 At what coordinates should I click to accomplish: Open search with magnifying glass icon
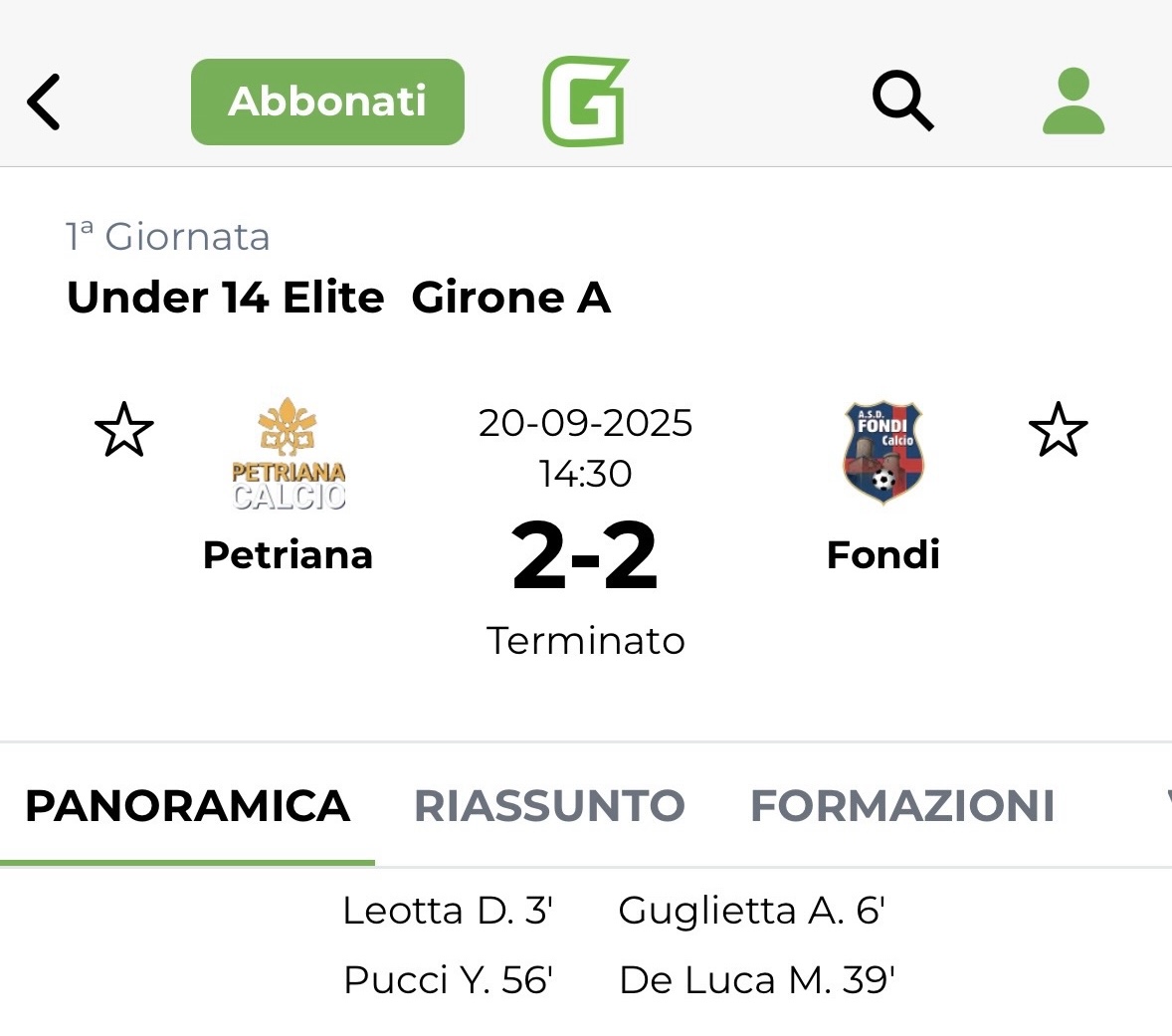[x=902, y=101]
